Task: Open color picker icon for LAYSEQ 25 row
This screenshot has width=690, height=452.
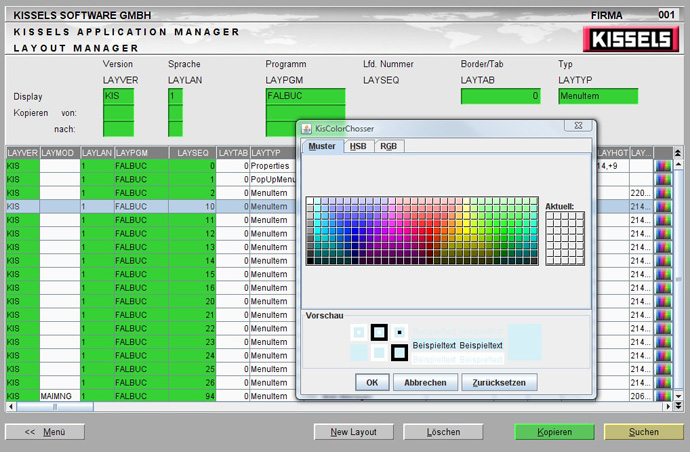Action: [663, 369]
